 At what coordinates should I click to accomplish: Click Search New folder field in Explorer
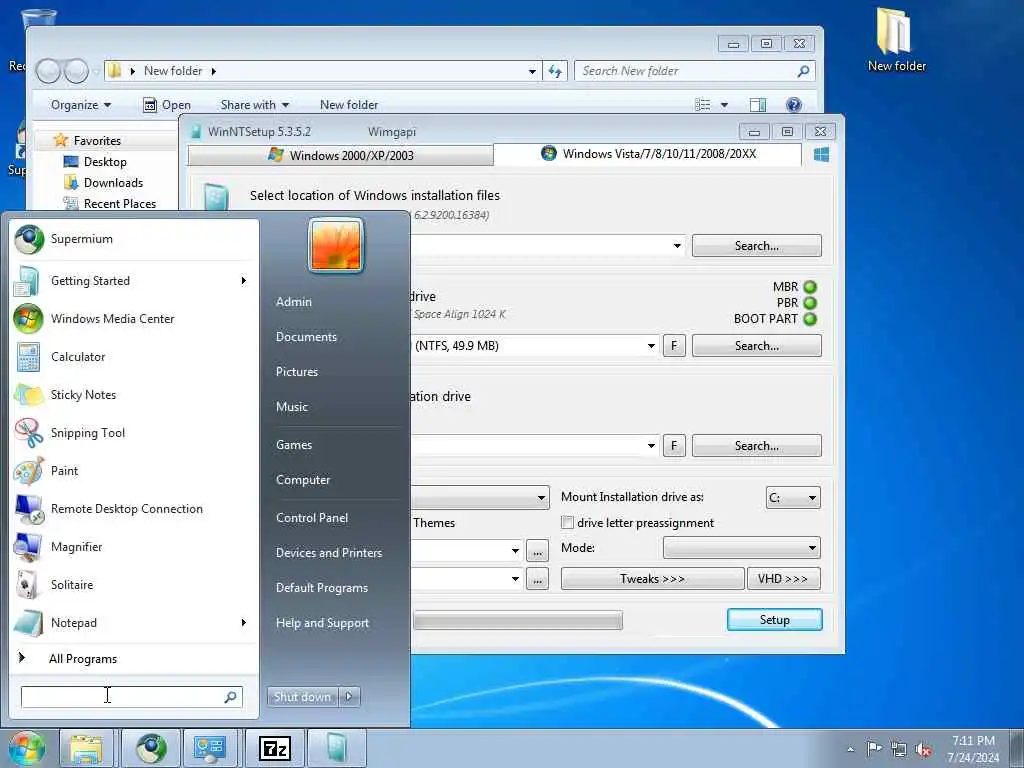[x=695, y=71]
